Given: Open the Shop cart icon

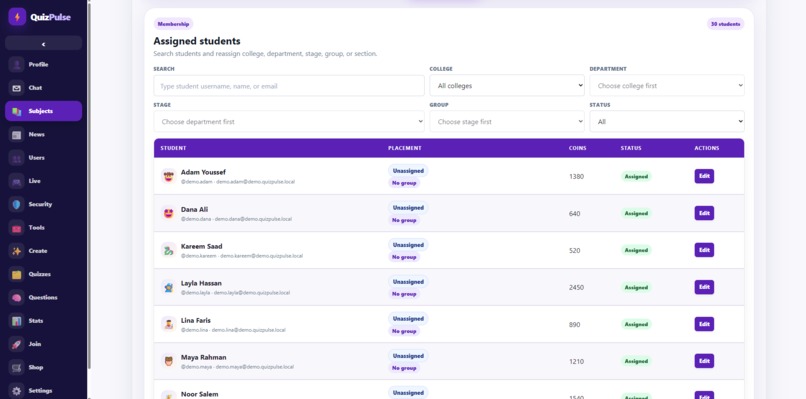Looking at the screenshot, I should [x=16, y=368].
